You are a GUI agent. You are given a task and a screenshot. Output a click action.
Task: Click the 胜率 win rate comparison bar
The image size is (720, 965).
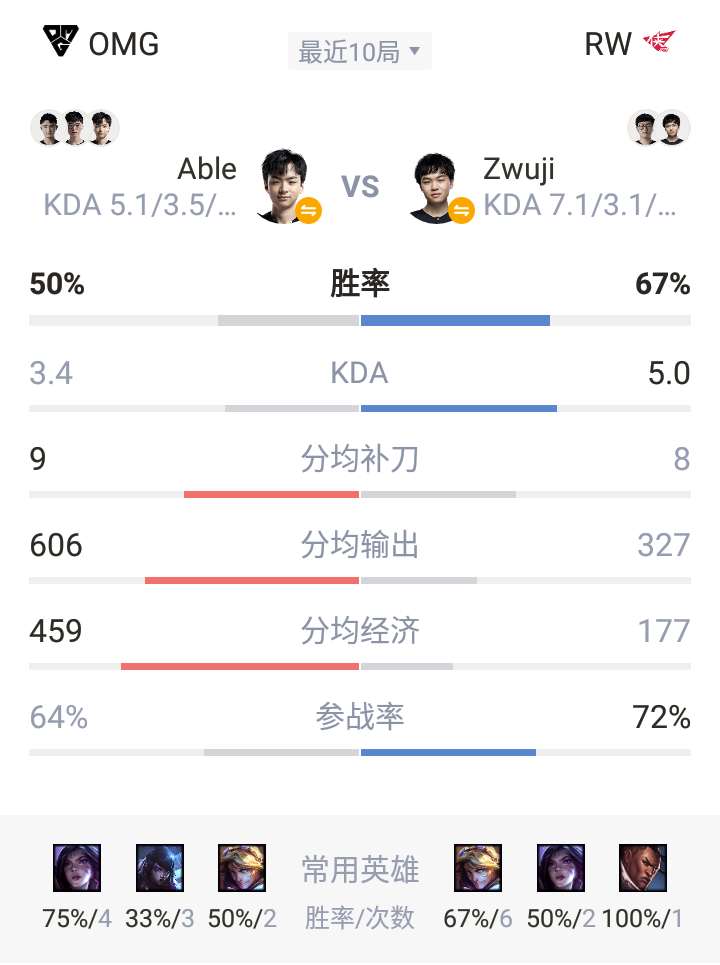[359, 321]
